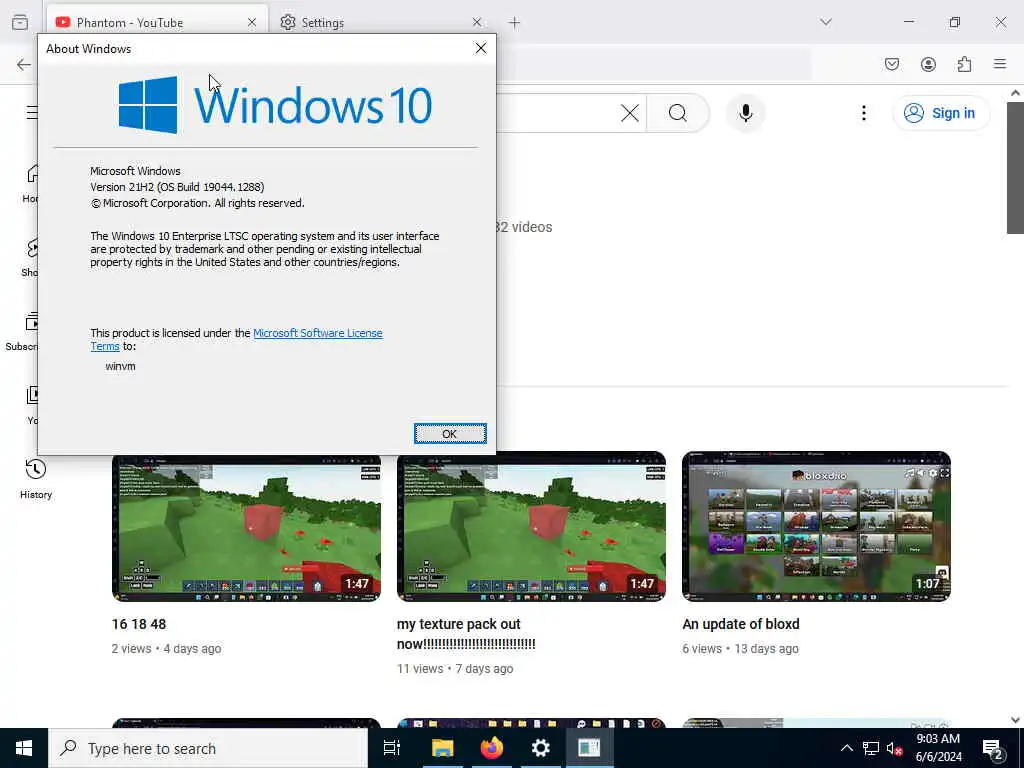Open the muted volume tray icon
Screen dimensions: 1024x768
point(894,748)
